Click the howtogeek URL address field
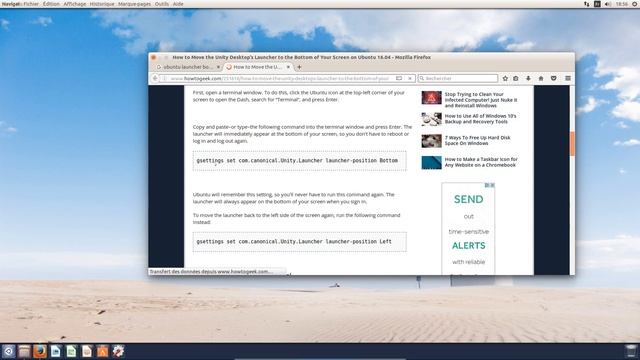The width and height of the screenshot is (640, 360). coord(280,78)
